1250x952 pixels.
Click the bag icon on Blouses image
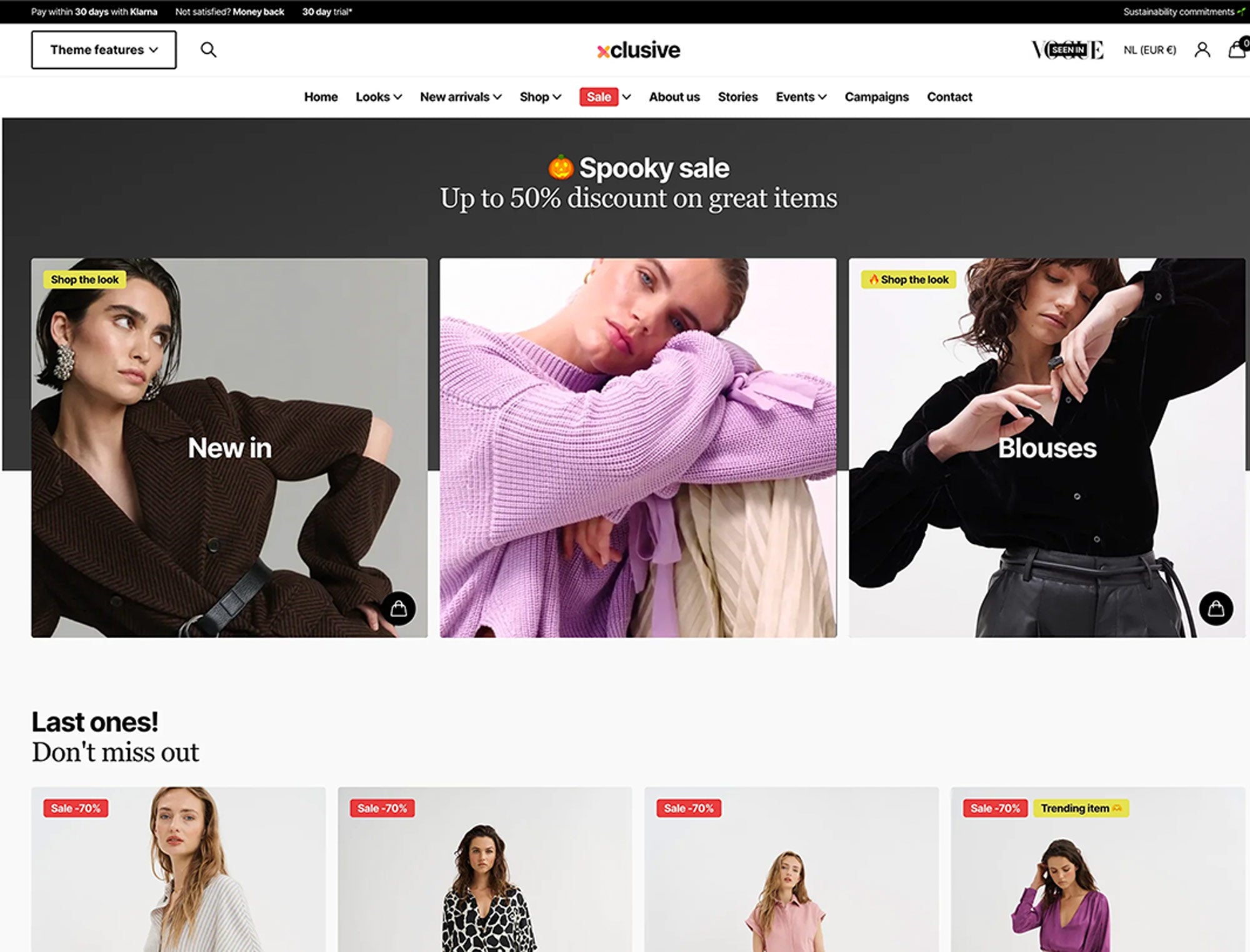pos(1216,608)
